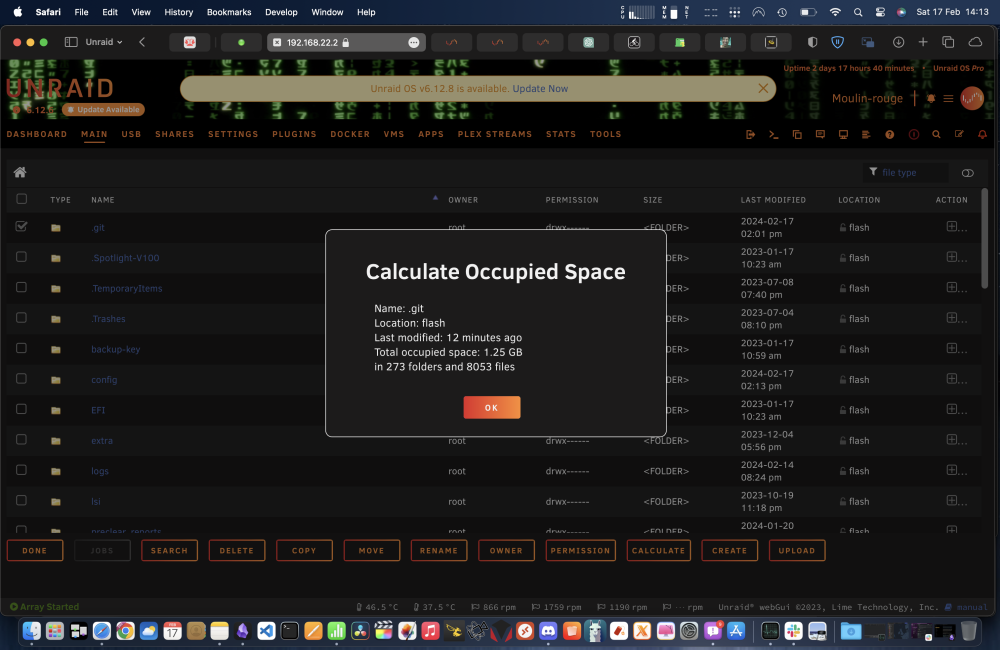Click the action icon for .git row
Screen dimensions: 1000x650
pos(952,227)
